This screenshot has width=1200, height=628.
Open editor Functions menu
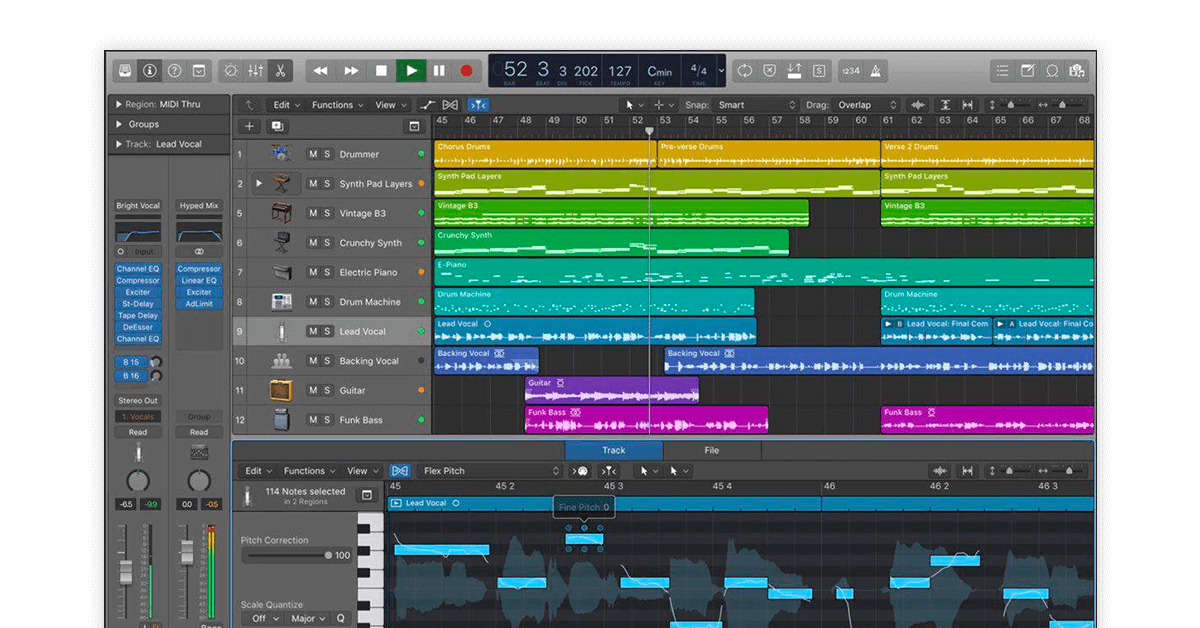[x=309, y=471]
